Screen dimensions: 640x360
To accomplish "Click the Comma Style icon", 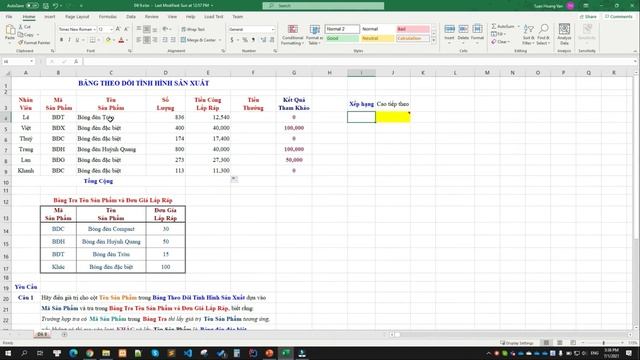I will [253, 40].
